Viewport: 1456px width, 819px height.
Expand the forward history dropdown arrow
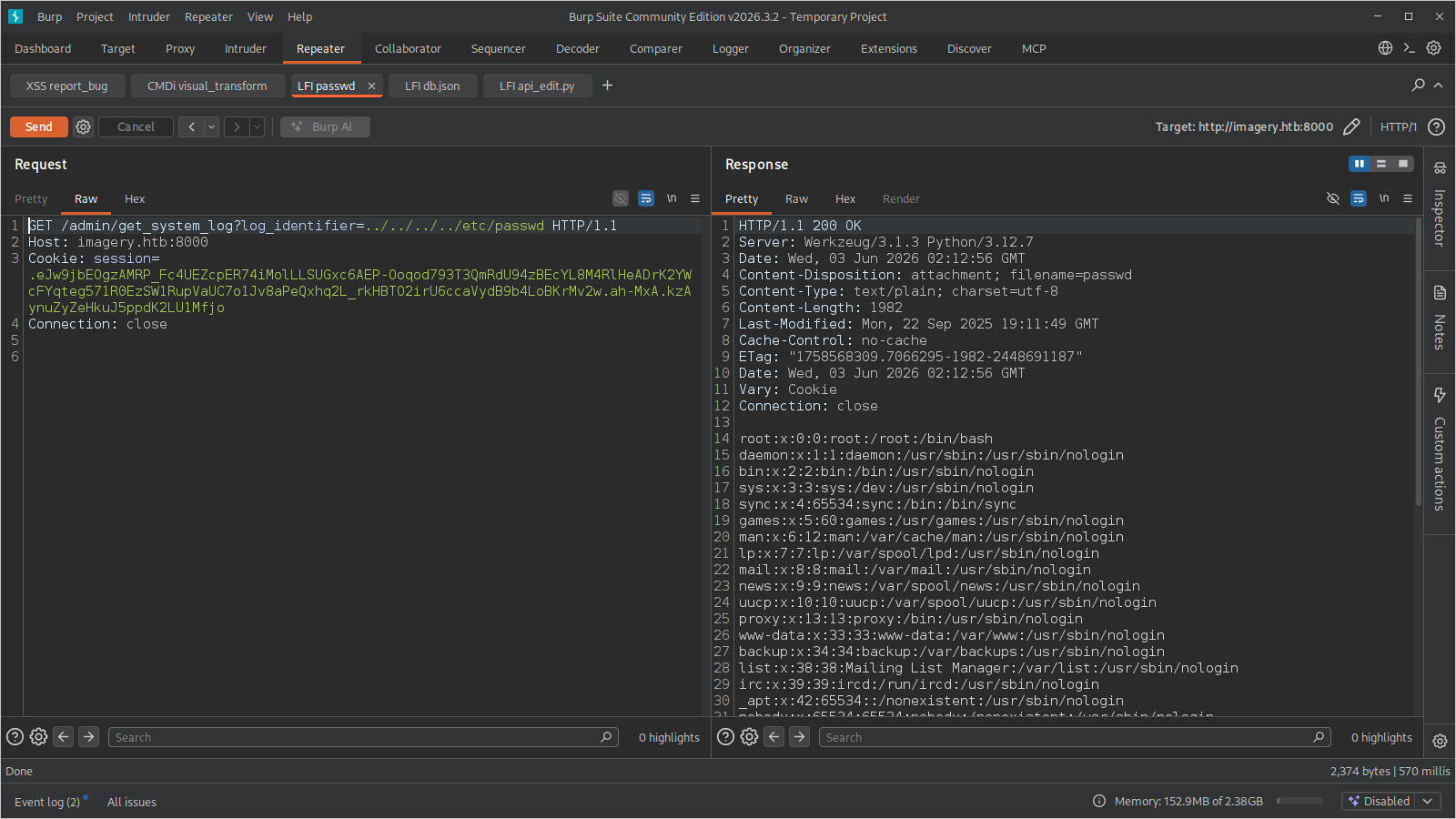(x=257, y=126)
